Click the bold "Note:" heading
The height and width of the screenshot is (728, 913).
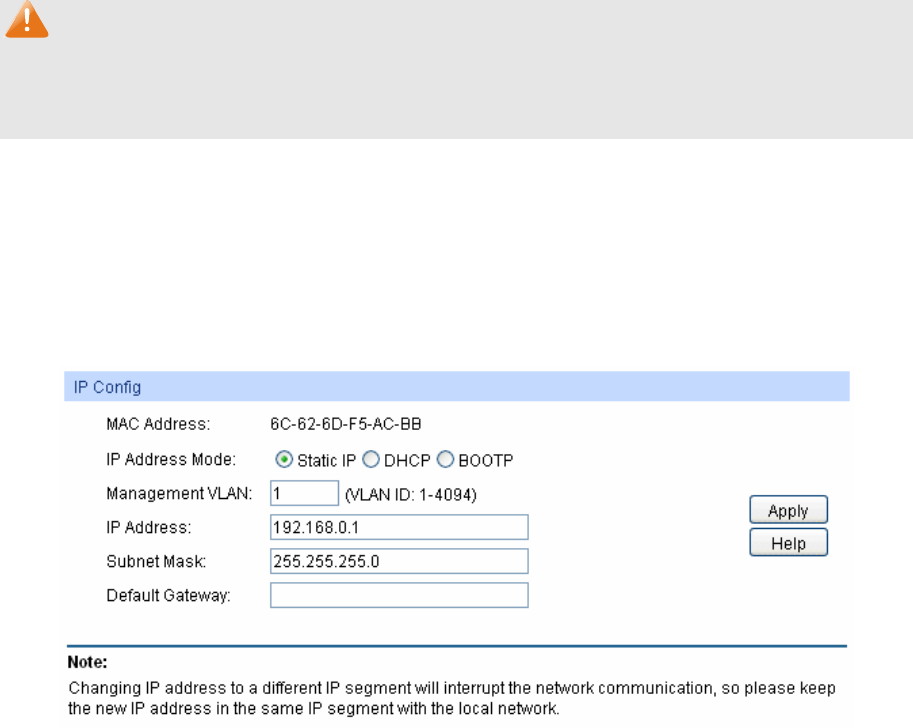[87, 662]
